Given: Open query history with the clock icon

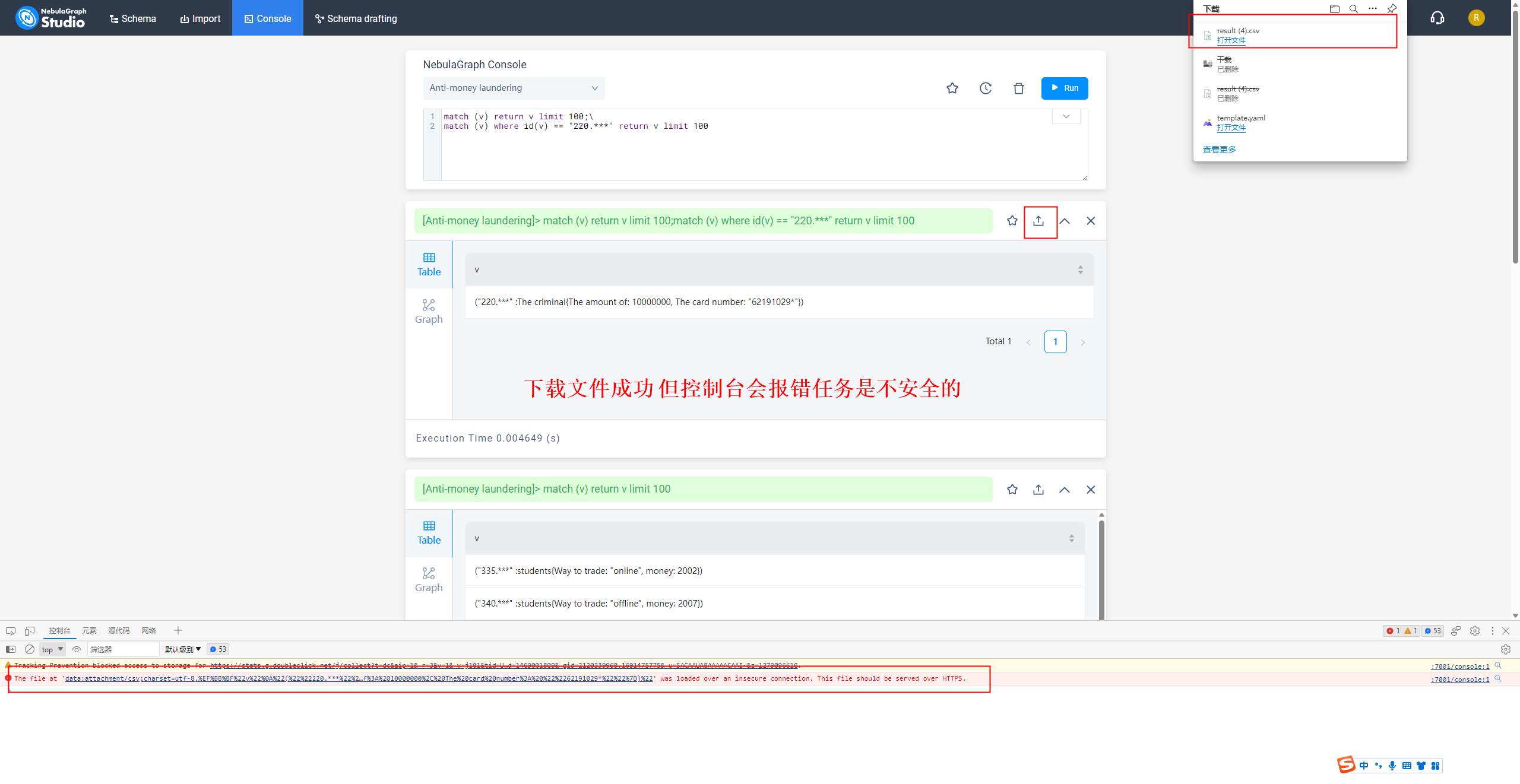Looking at the screenshot, I should pos(986,88).
